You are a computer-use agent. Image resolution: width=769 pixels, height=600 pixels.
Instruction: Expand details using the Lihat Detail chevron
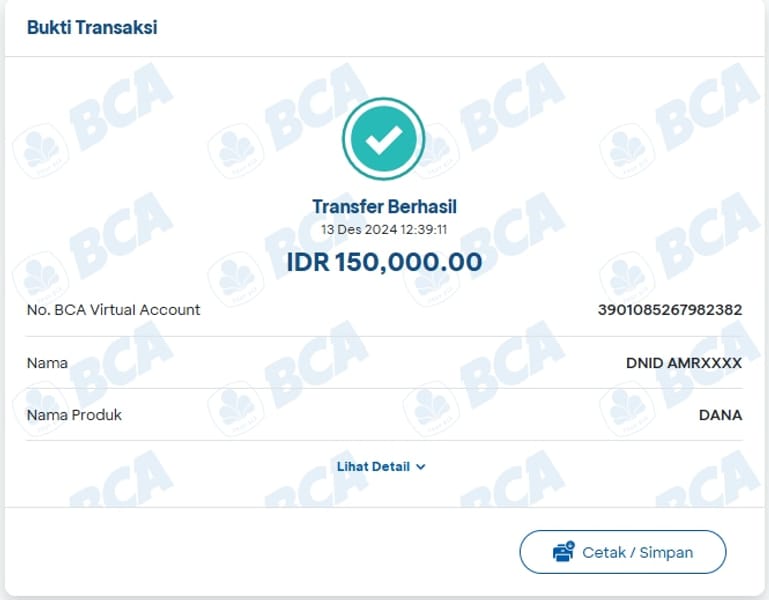point(421,467)
